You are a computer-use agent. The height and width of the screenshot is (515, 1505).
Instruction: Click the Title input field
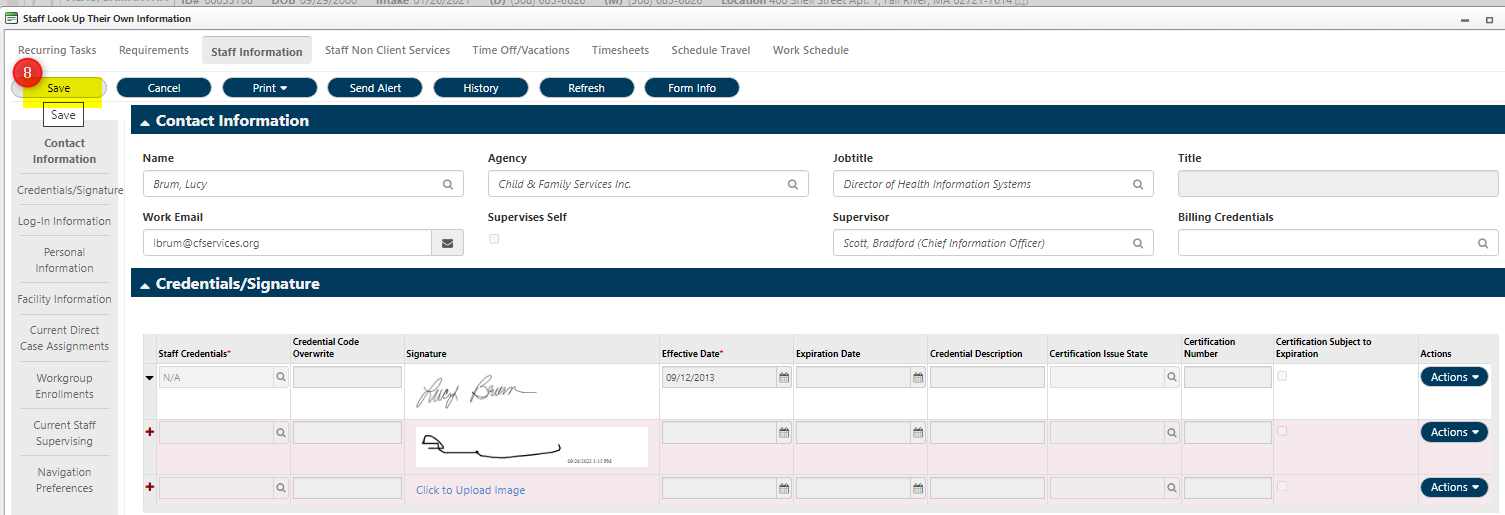[x=1338, y=184]
